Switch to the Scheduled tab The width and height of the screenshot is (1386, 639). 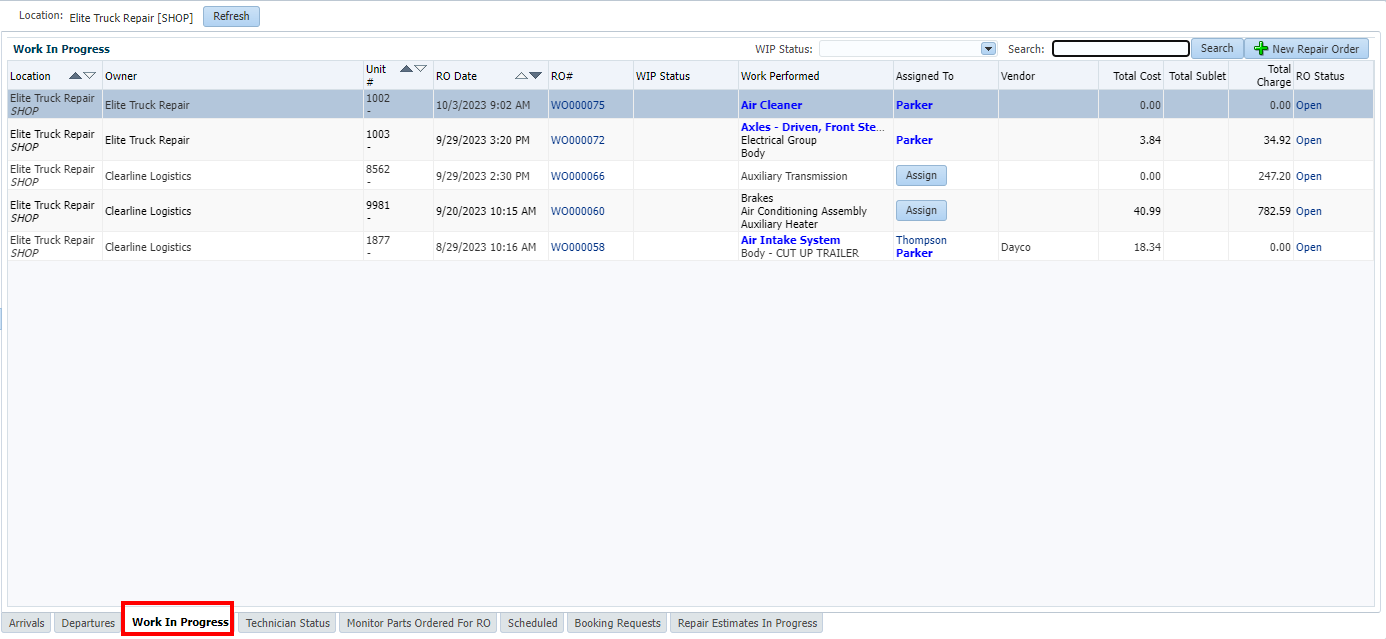(533, 623)
